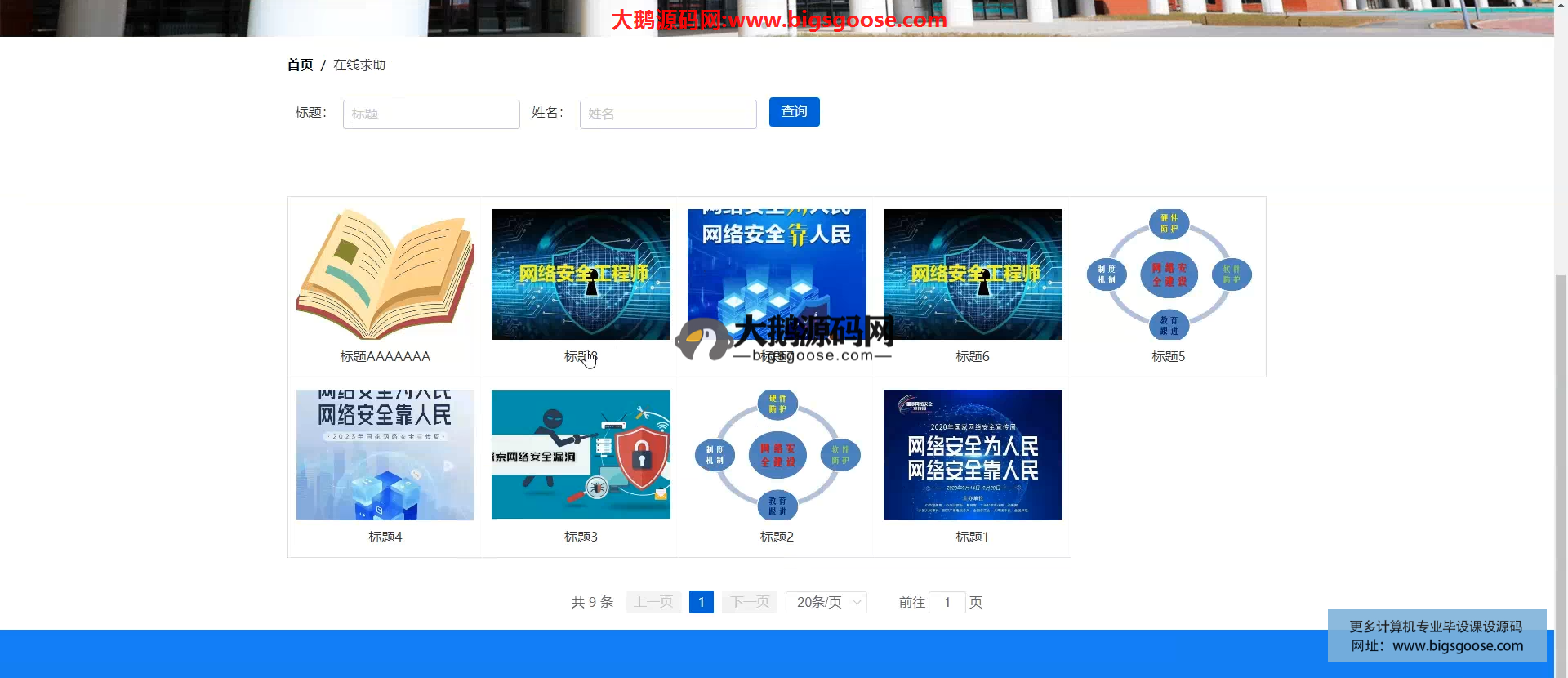Click the 标题1 caption text
This screenshot has width=1568, height=678.
click(x=972, y=537)
